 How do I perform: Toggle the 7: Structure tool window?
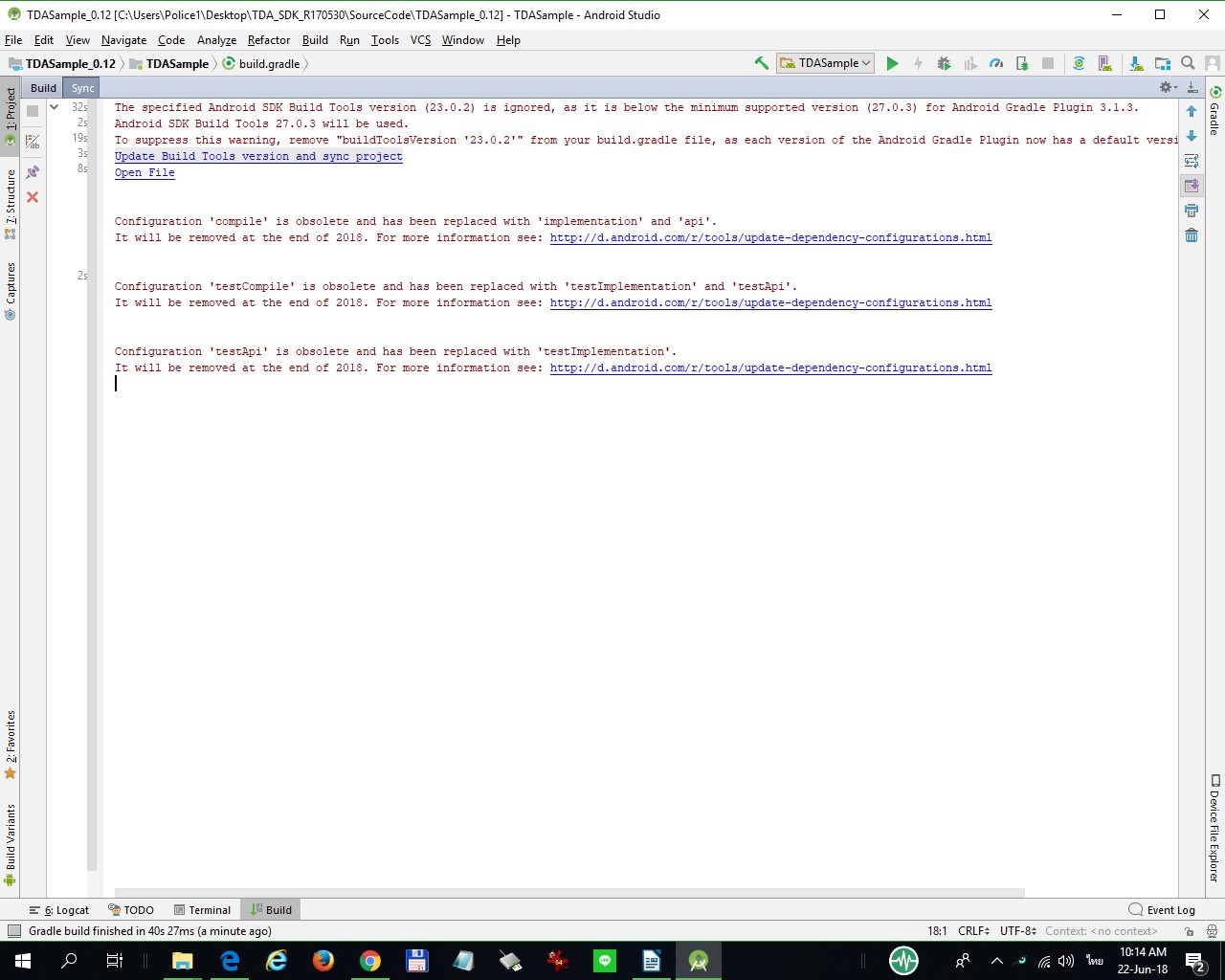point(11,203)
